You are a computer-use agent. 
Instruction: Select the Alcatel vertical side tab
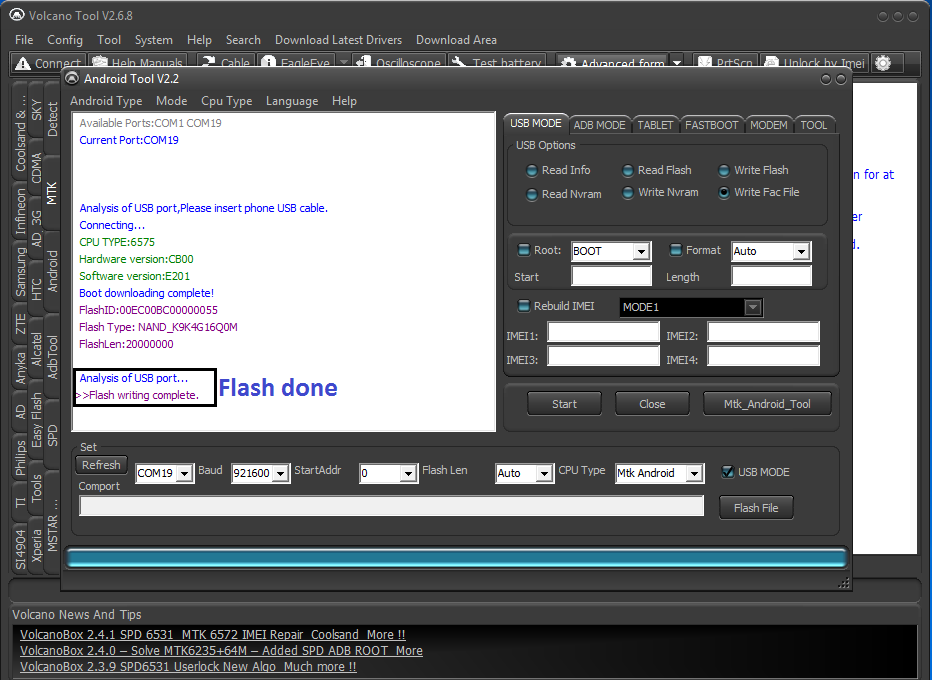[36, 350]
